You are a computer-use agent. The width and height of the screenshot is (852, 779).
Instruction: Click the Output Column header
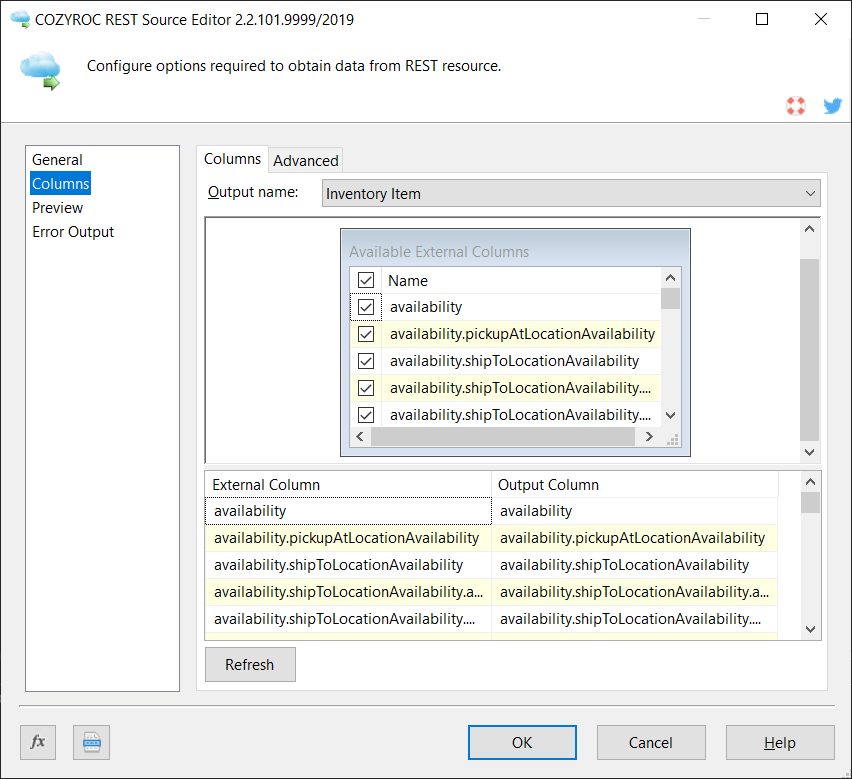[x=635, y=485]
